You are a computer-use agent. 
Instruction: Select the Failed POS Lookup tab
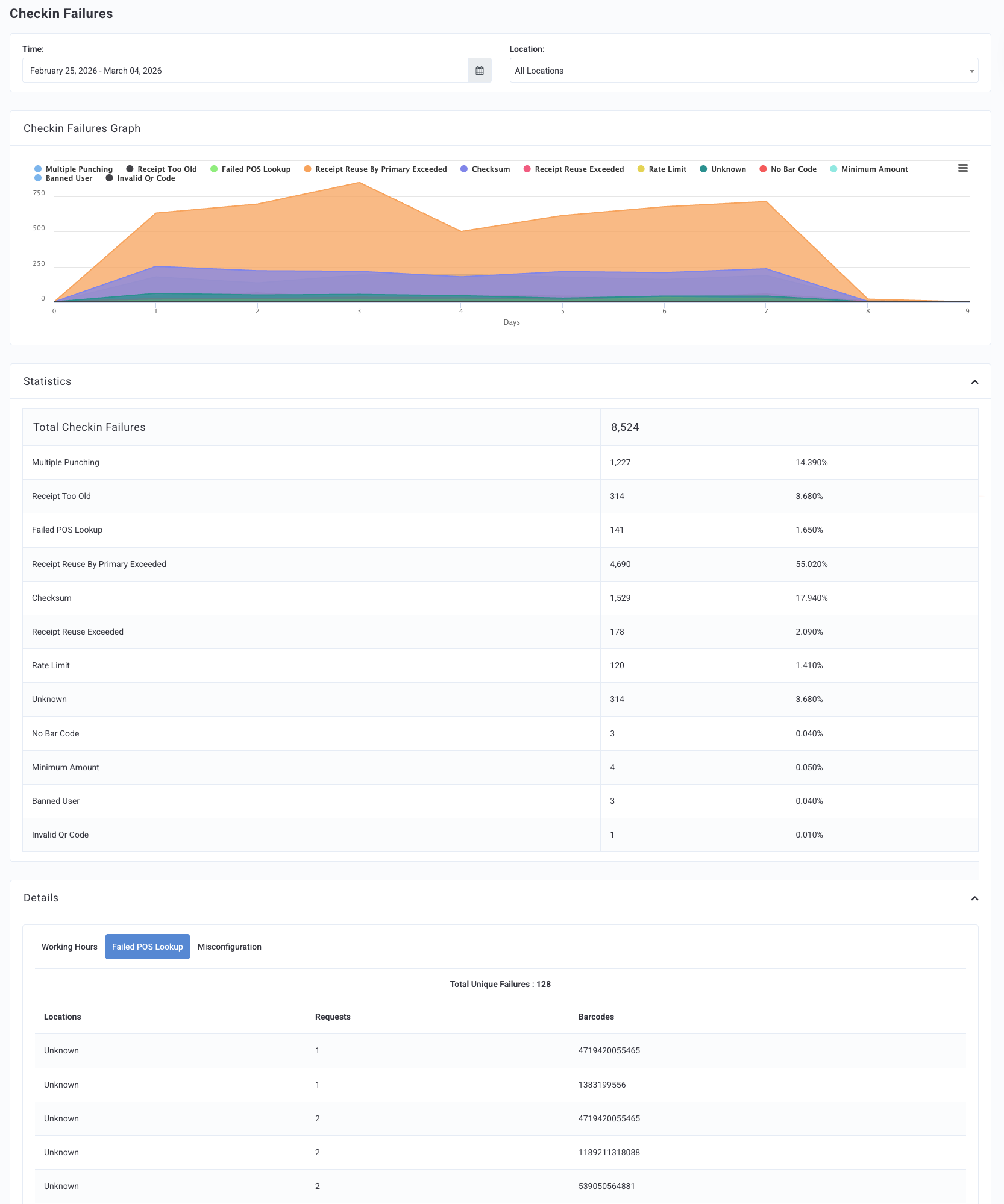pos(148,947)
